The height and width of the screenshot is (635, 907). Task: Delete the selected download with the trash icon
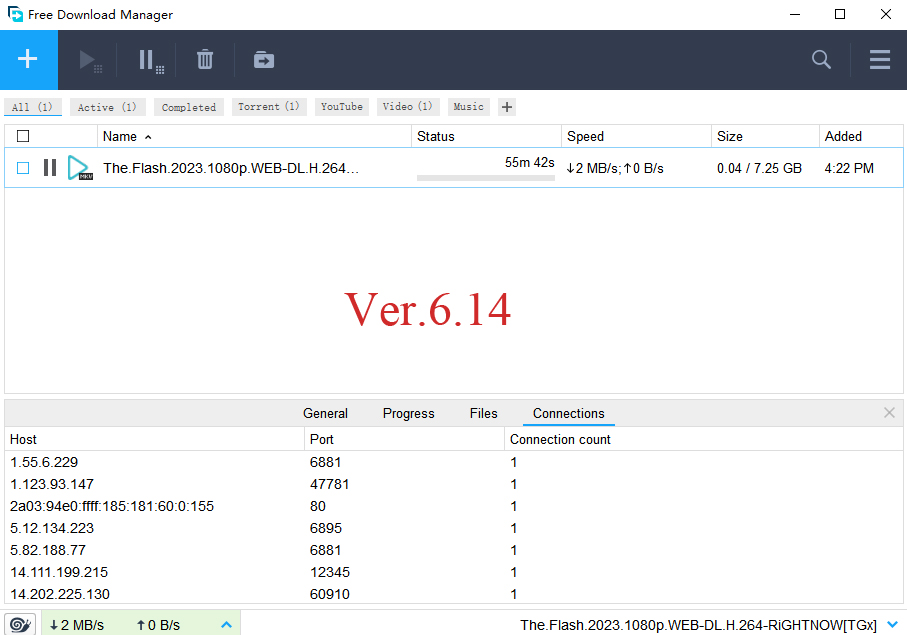[x=205, y=60]
